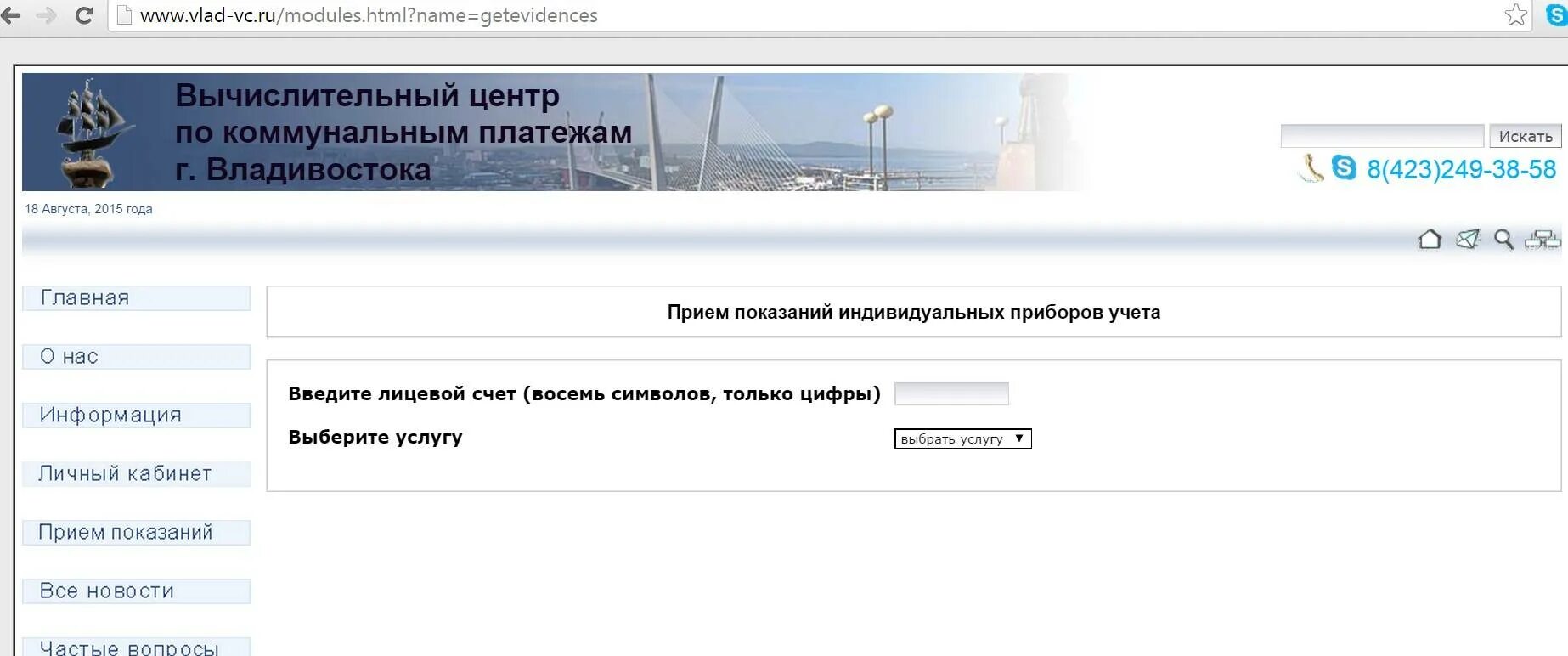1568x656 pixels.
Task: Click phone number 8(423)249-38-58
Action: (1461, 169)
